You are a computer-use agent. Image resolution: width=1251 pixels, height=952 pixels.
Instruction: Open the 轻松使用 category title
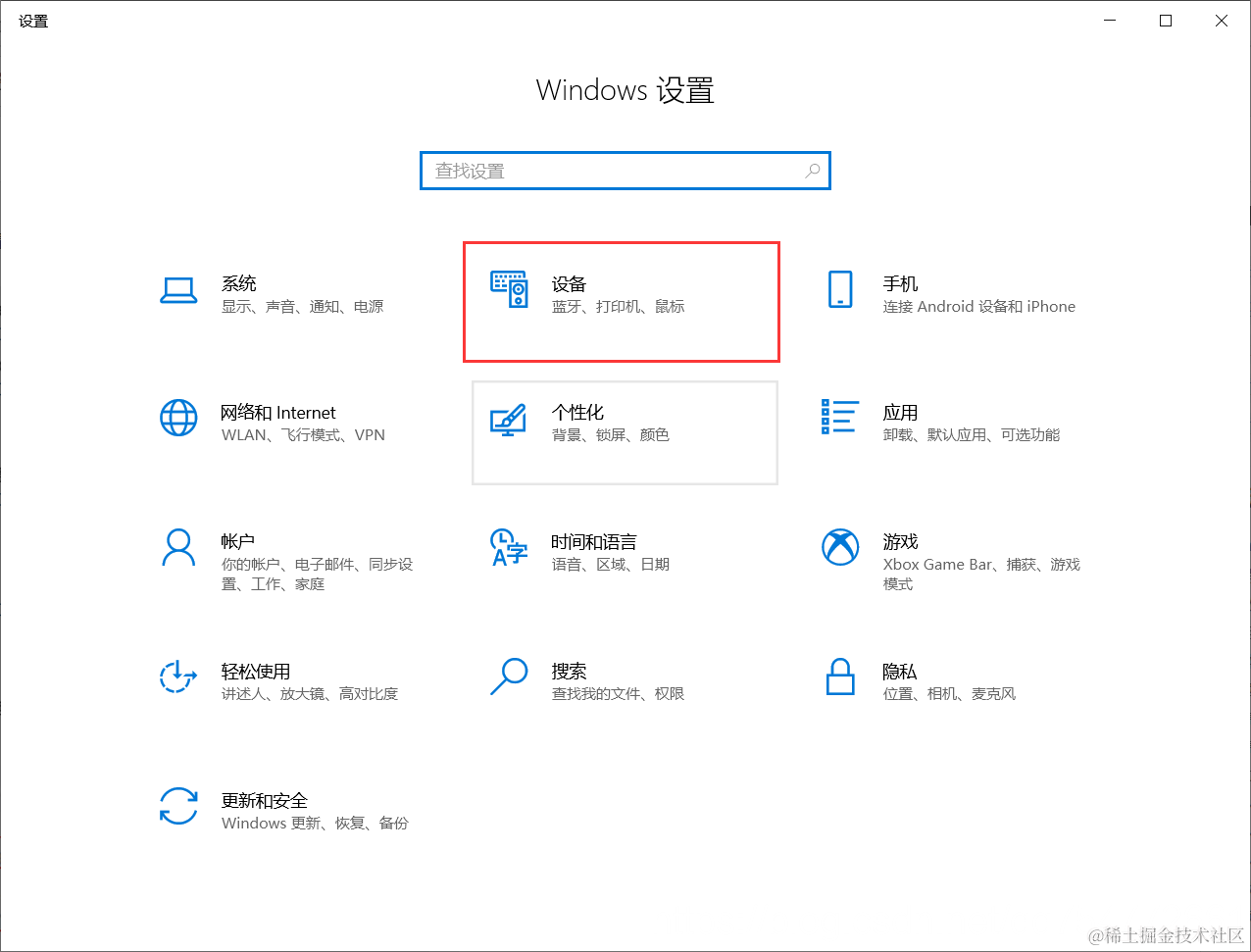pos(256,671)
